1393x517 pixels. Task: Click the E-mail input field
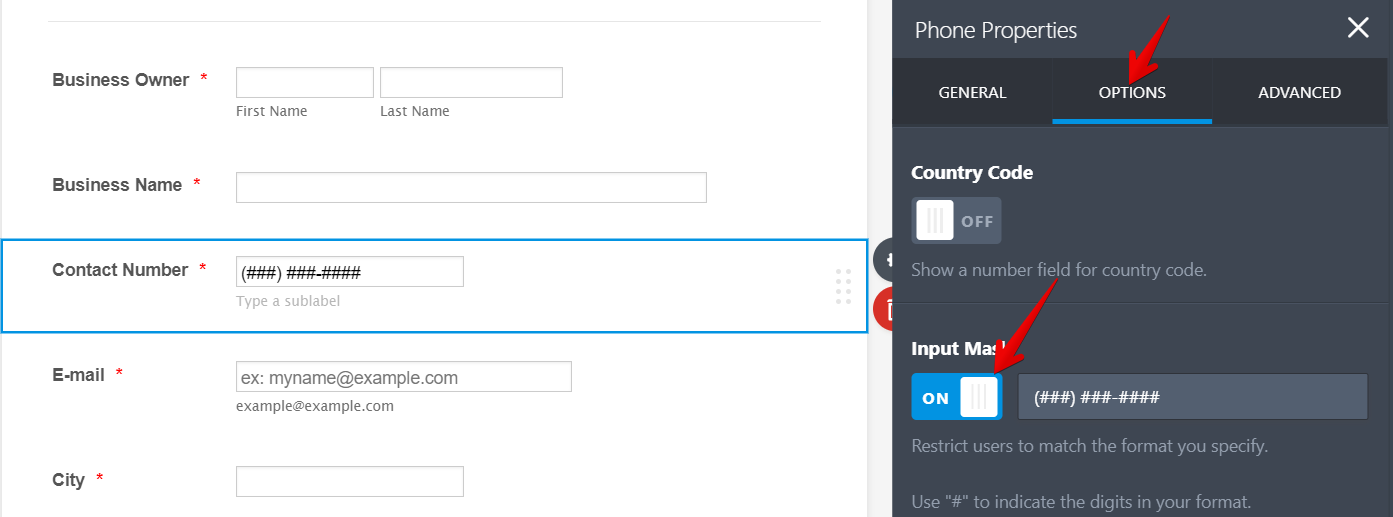click(x=403, y=377)
